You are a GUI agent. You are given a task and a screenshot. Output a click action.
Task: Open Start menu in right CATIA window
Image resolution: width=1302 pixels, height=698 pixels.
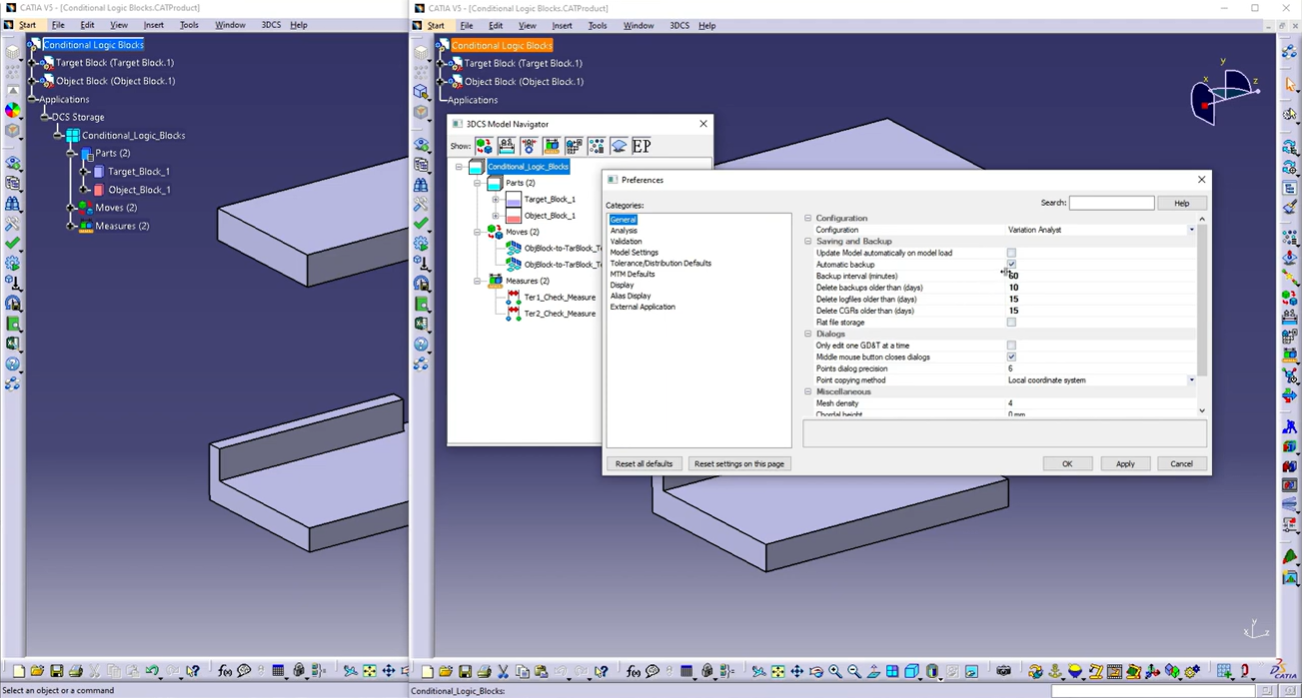click(436, 25)
